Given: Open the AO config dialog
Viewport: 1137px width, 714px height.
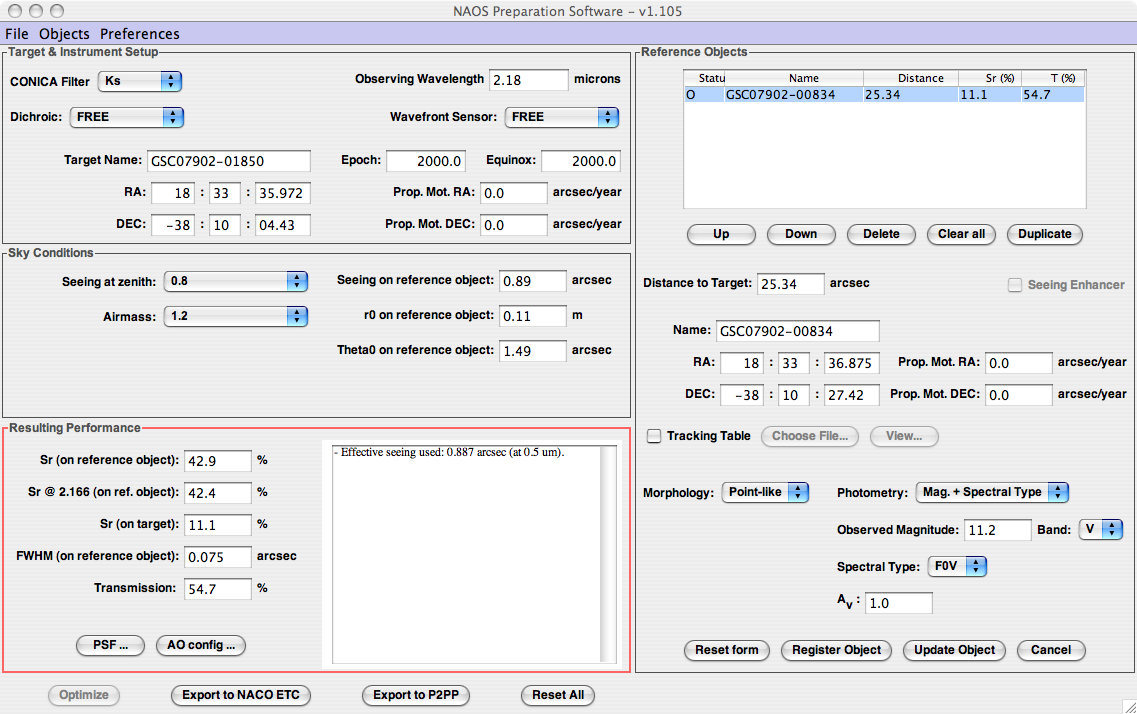Looking at the screenshot, I should click(200, 645).
